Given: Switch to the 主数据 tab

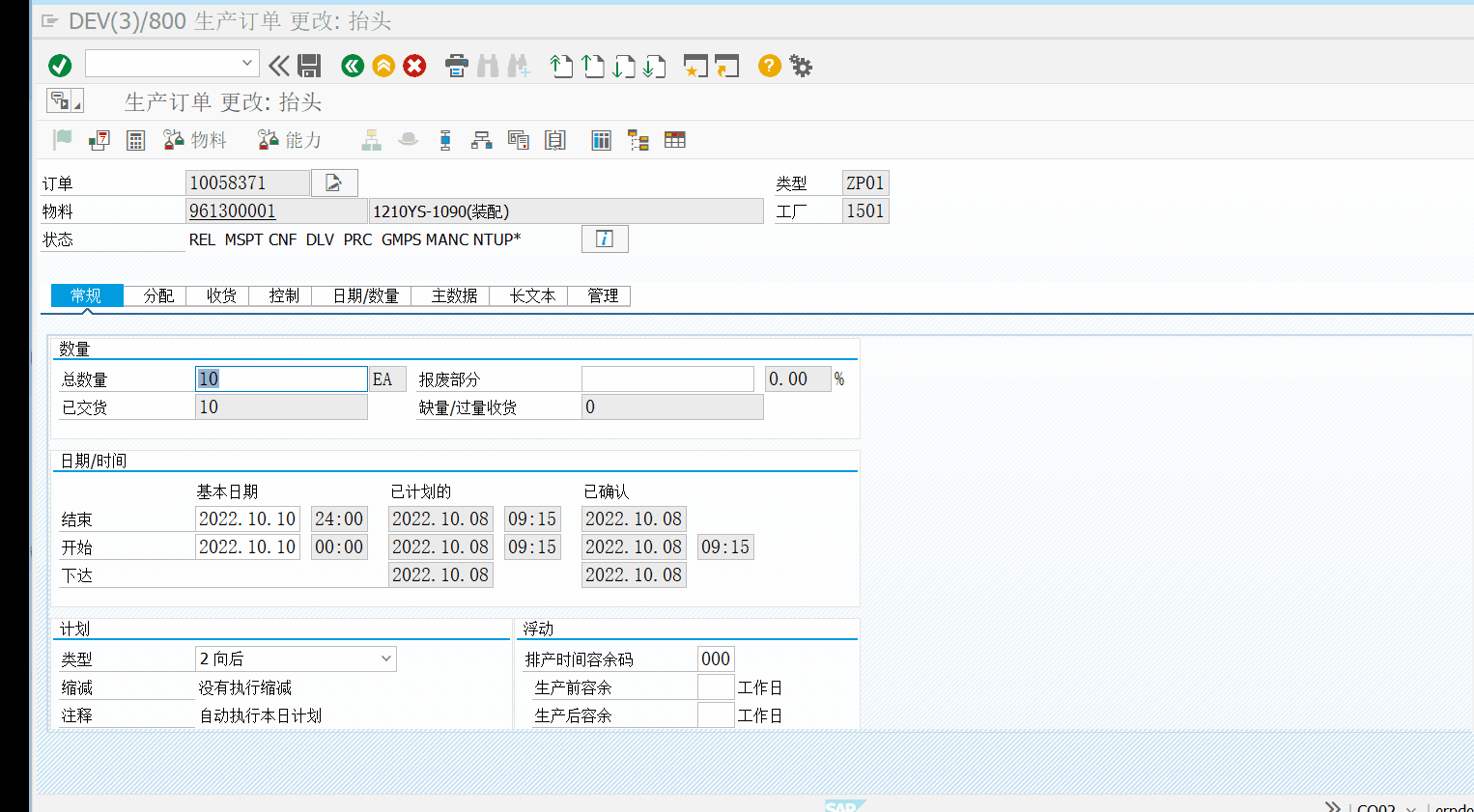Looking at the screenshot, I should click(x=450, y=295).
